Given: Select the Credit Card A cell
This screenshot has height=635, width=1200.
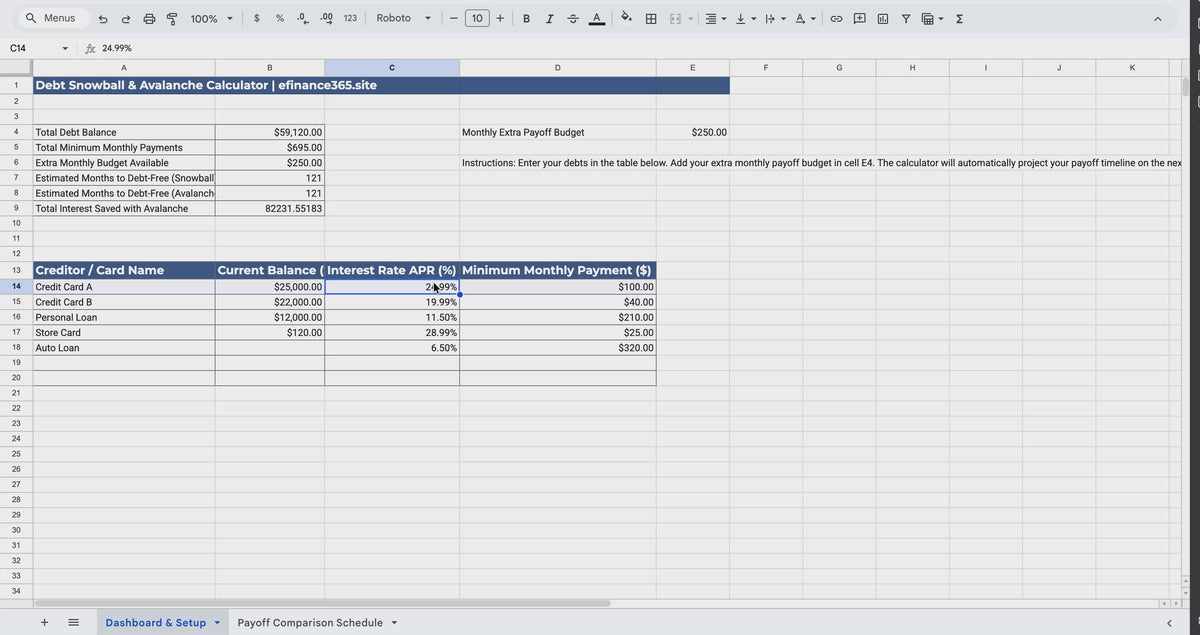Looking at the screenshot, I should pos(124,287).
